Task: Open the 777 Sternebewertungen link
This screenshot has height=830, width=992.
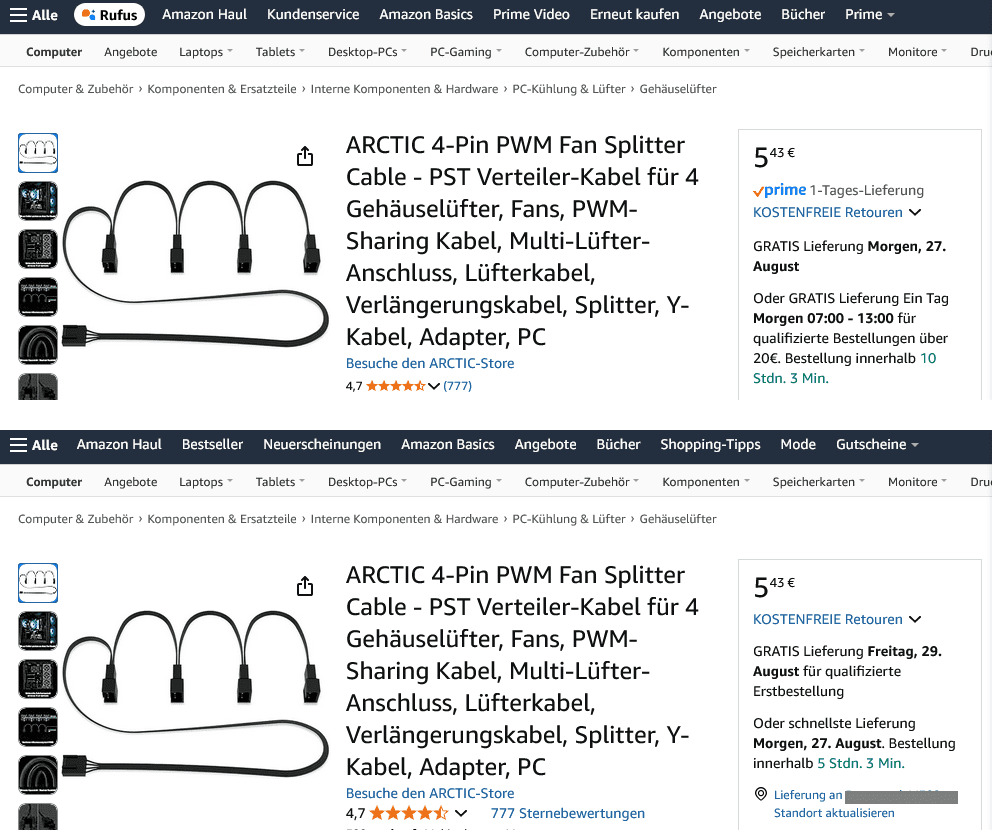Action: coord(567,813)
